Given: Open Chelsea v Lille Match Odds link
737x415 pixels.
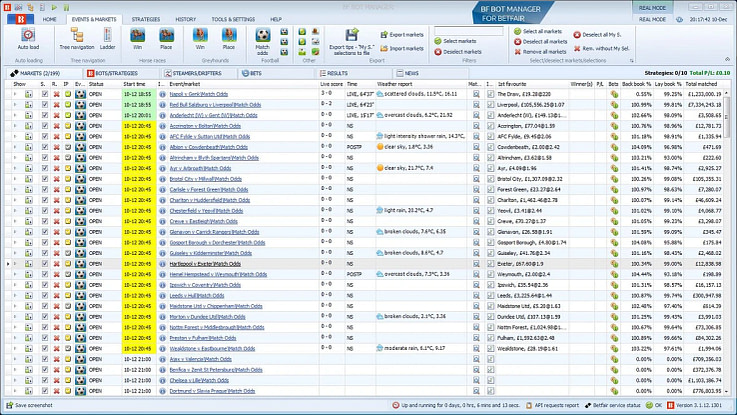Looking at the screenshot, I should pyautogui.click(x=199, y=380).
